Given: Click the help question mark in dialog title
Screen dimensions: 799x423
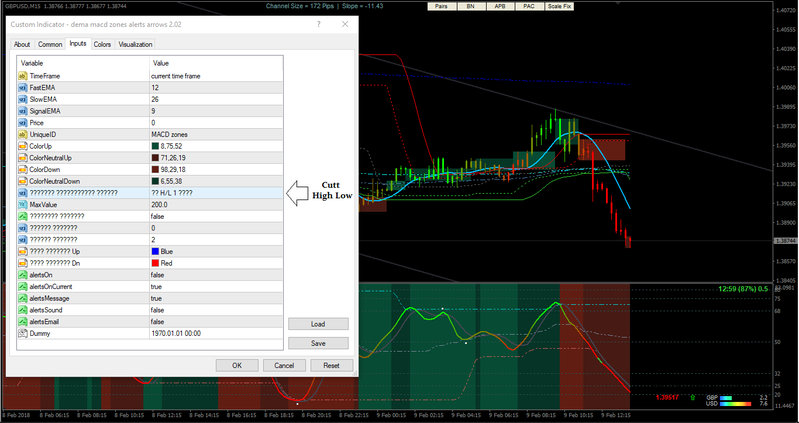Looking at the screenshot, I should [x=318, y=24].
